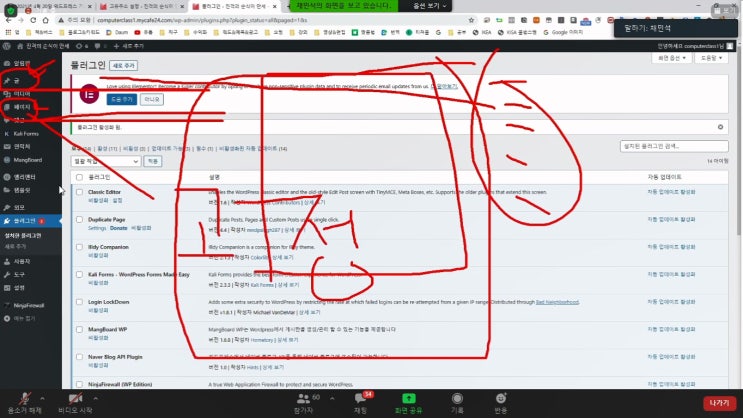Unmute the Zoom microphone
Image resolution: width=743 pixels, height=418 pixels.
25,403
